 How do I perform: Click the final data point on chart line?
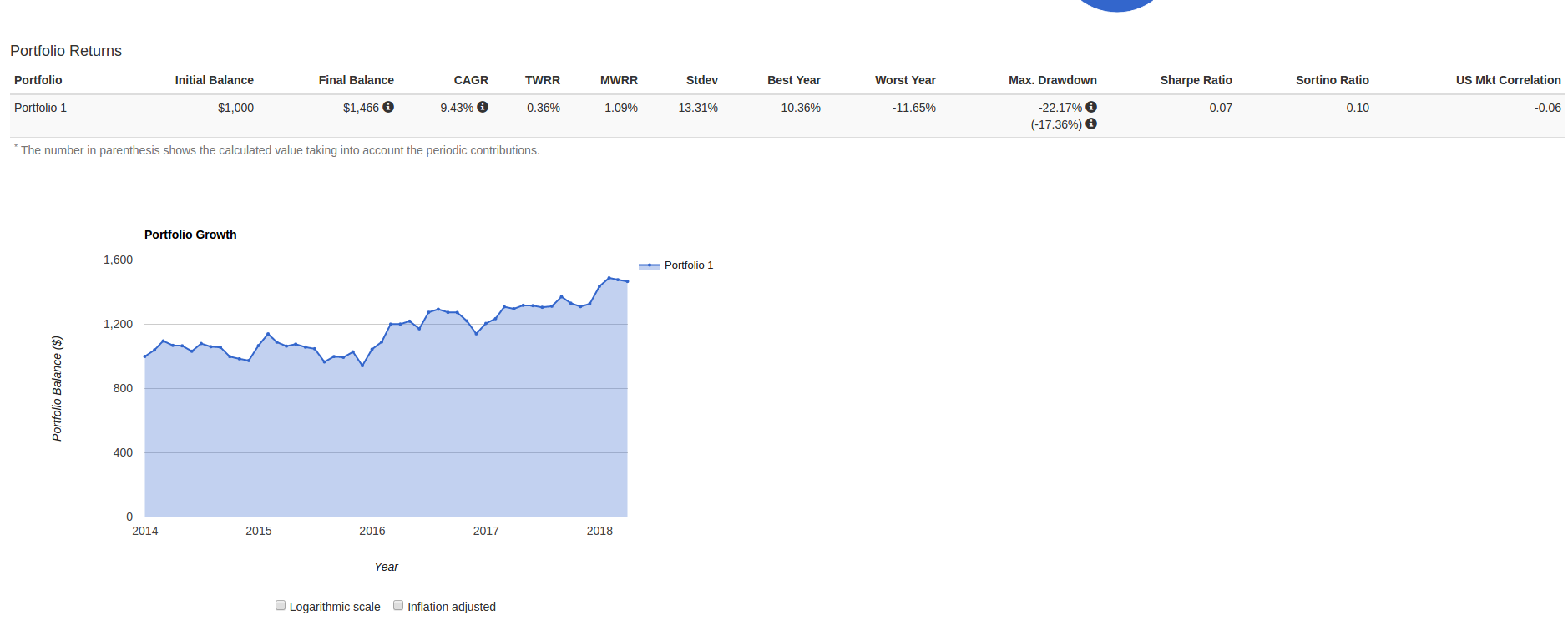pos(627,281)
